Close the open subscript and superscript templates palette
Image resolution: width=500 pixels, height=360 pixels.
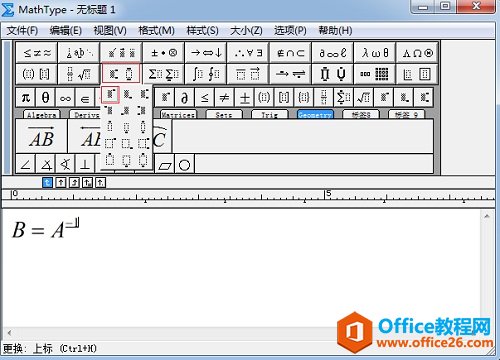click(121, 74)
